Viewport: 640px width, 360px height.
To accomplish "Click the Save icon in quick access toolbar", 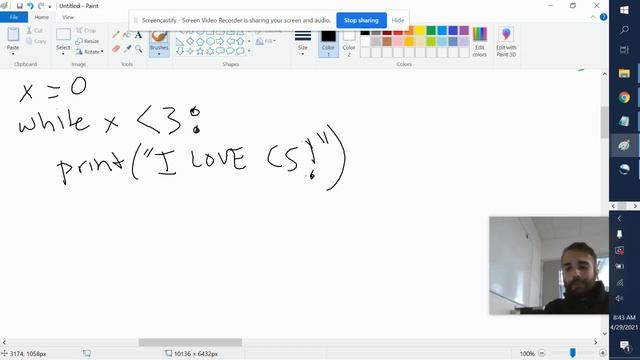I will click(19, 6).
